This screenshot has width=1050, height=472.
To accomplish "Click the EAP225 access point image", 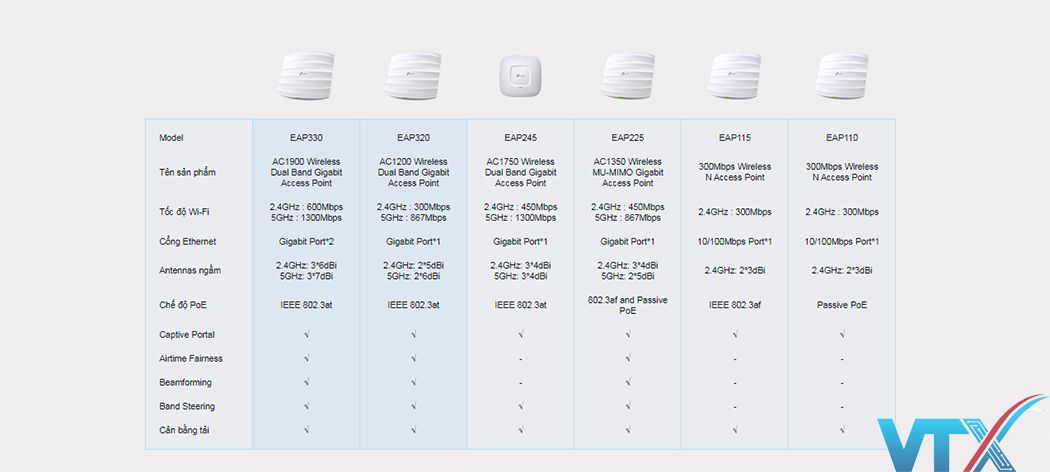I will (628, 77).
